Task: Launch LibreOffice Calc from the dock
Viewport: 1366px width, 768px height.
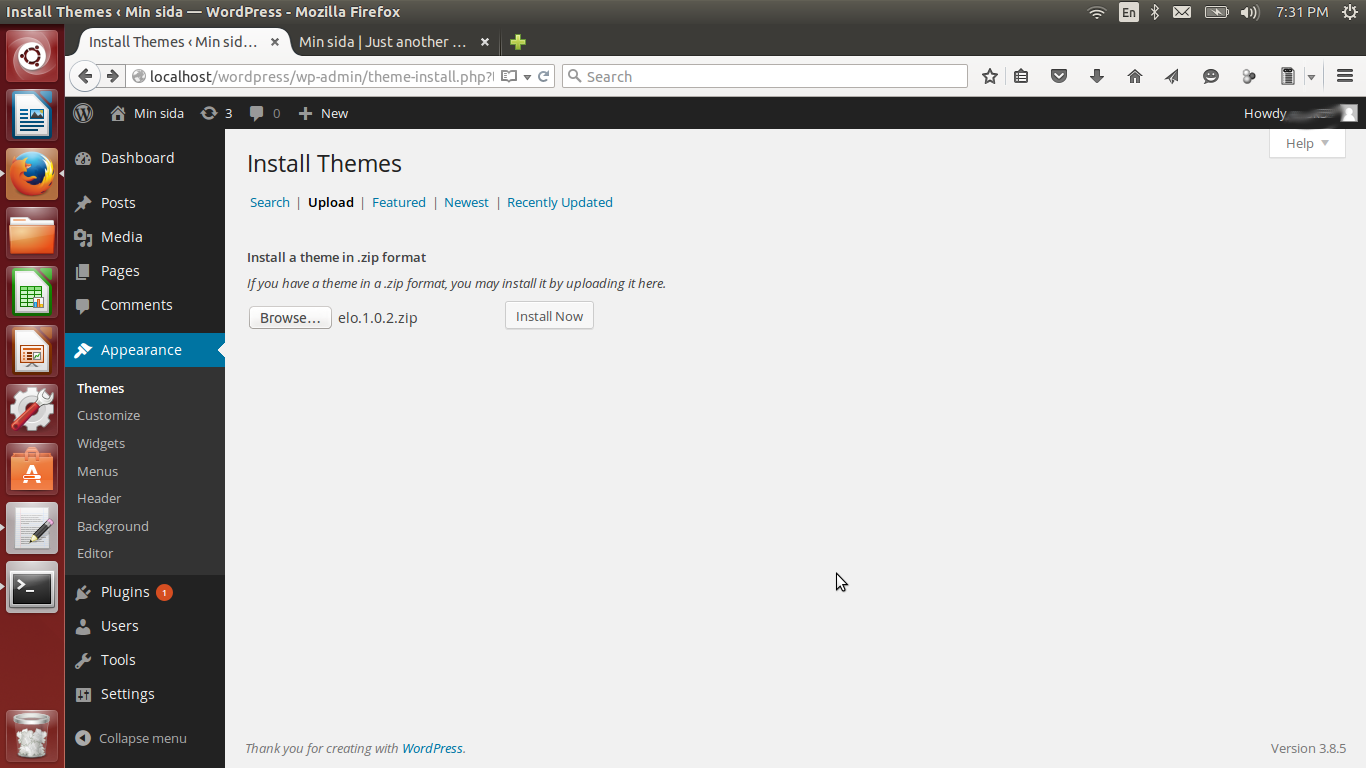Action: coord(32,292)
